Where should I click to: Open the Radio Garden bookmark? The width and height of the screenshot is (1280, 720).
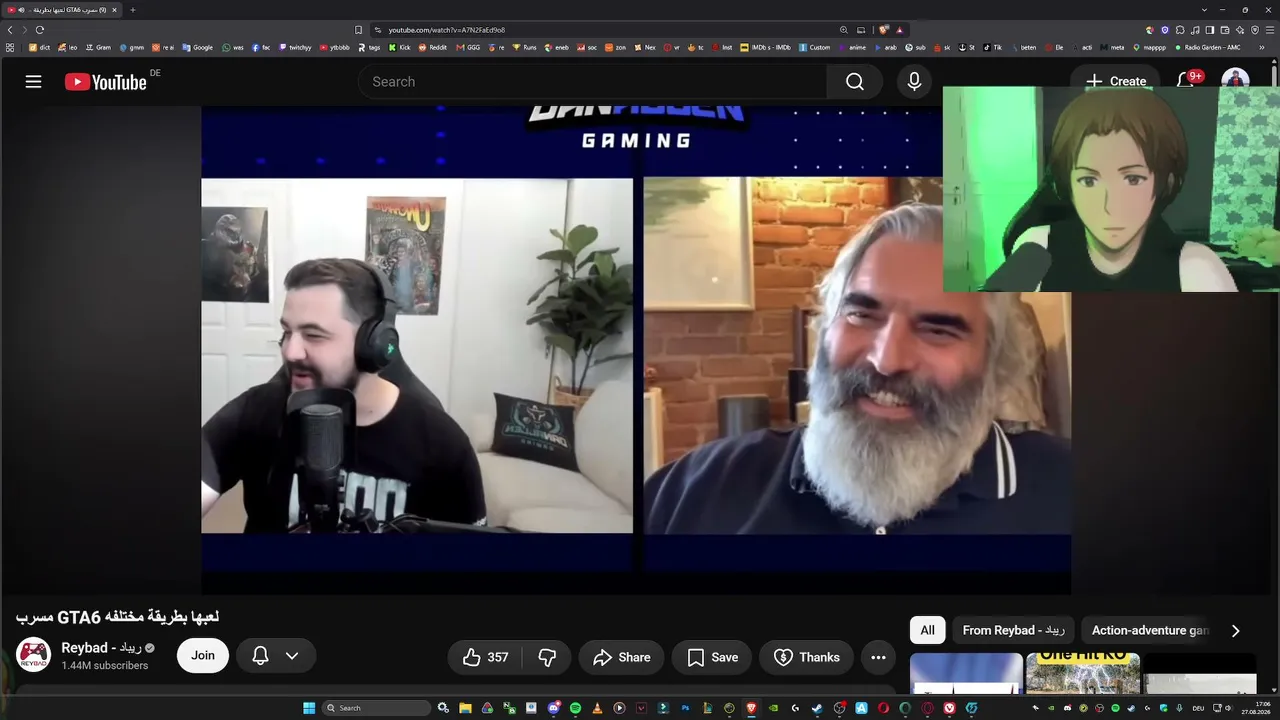(1207, 47)
